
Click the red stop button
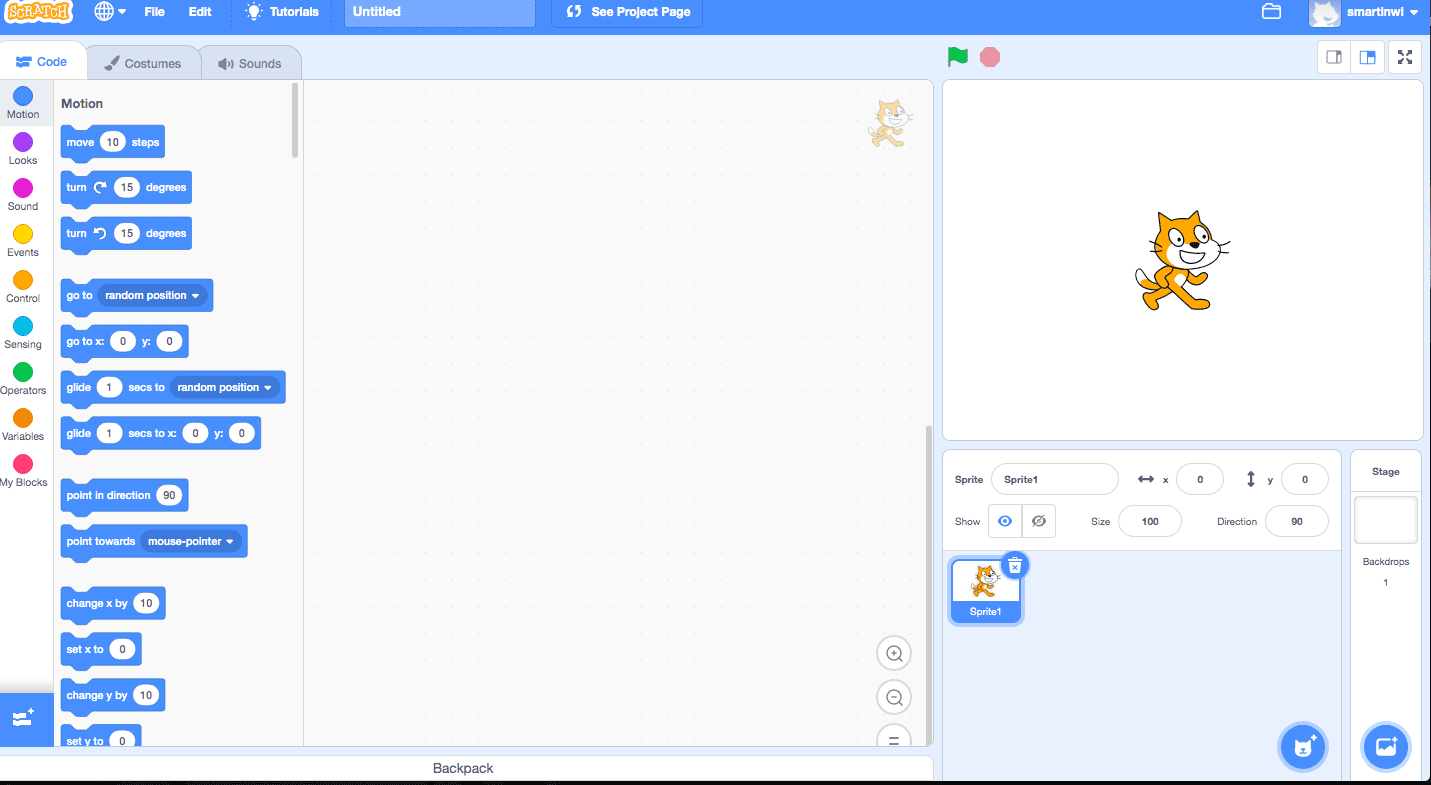pyautogui.click(x=990, y=57)
